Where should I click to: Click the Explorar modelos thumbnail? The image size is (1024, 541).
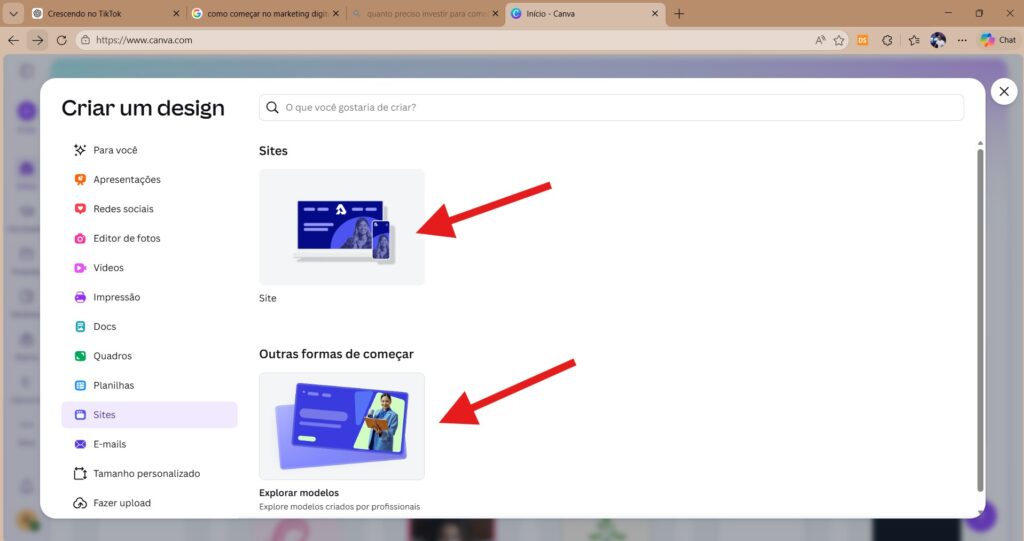tap(342, 426)
